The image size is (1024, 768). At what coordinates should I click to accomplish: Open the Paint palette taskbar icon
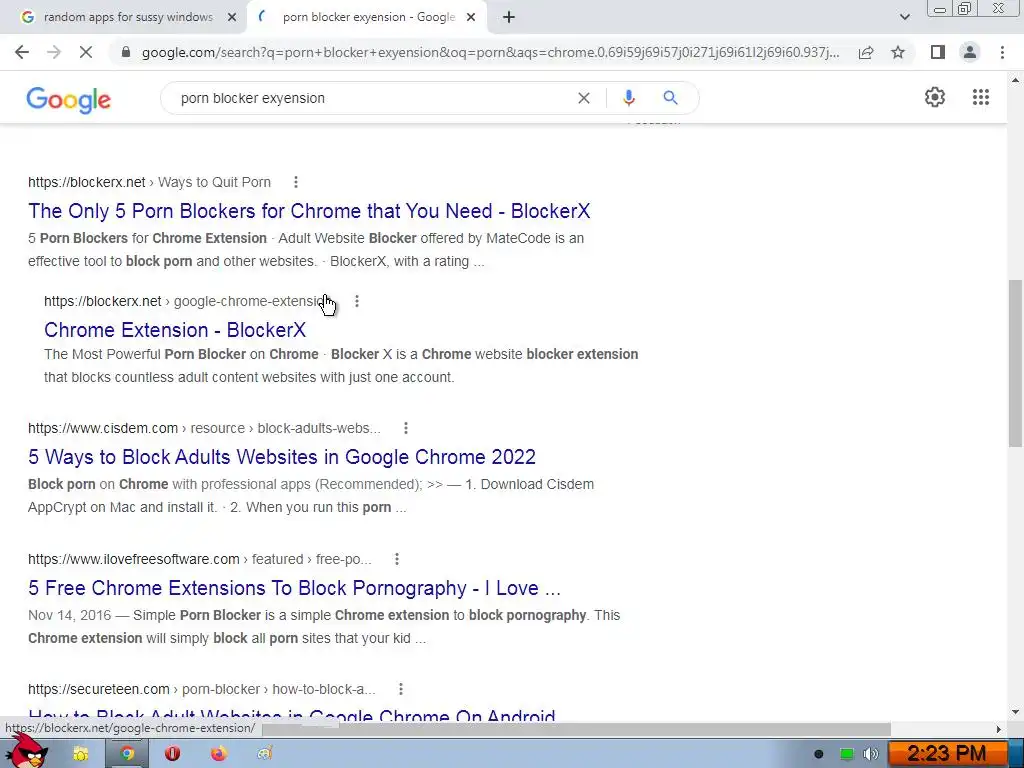point(264,754)
